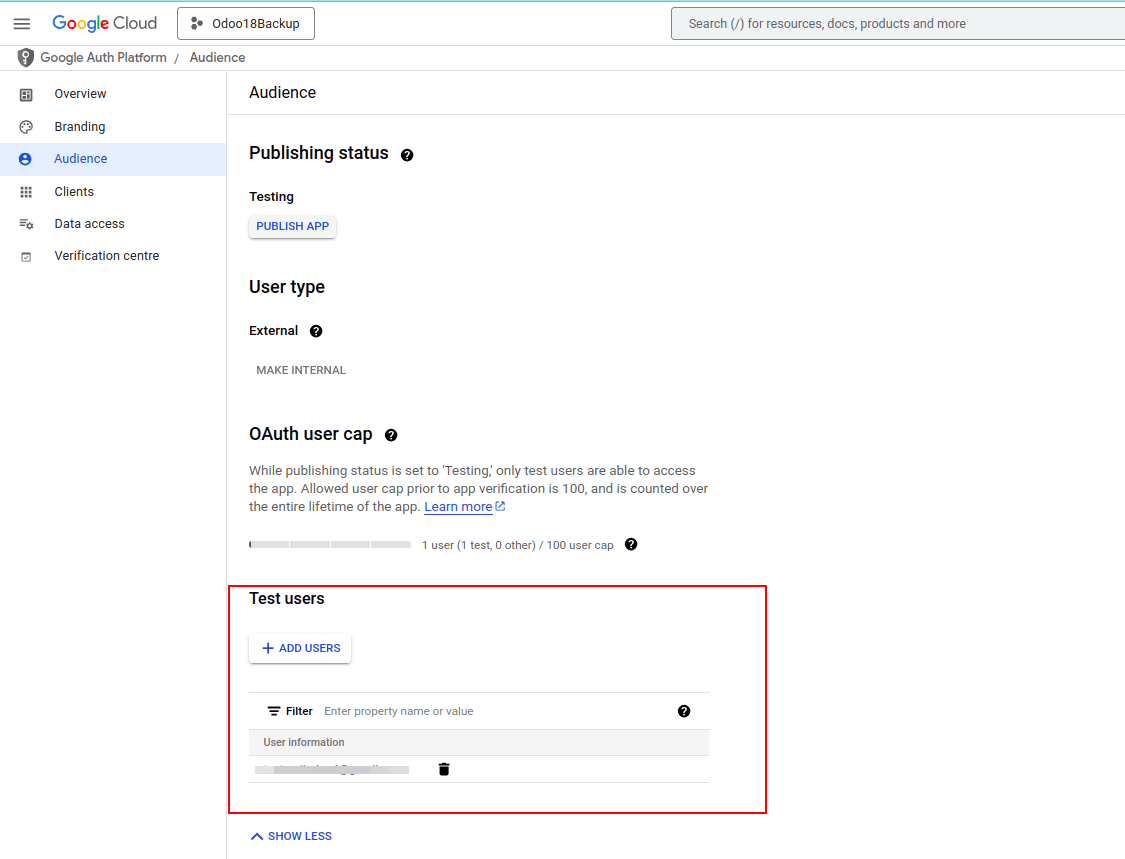1125x859 pixels.
Task: Click the Filter property name input field
Action: click(x=490, y=711)
